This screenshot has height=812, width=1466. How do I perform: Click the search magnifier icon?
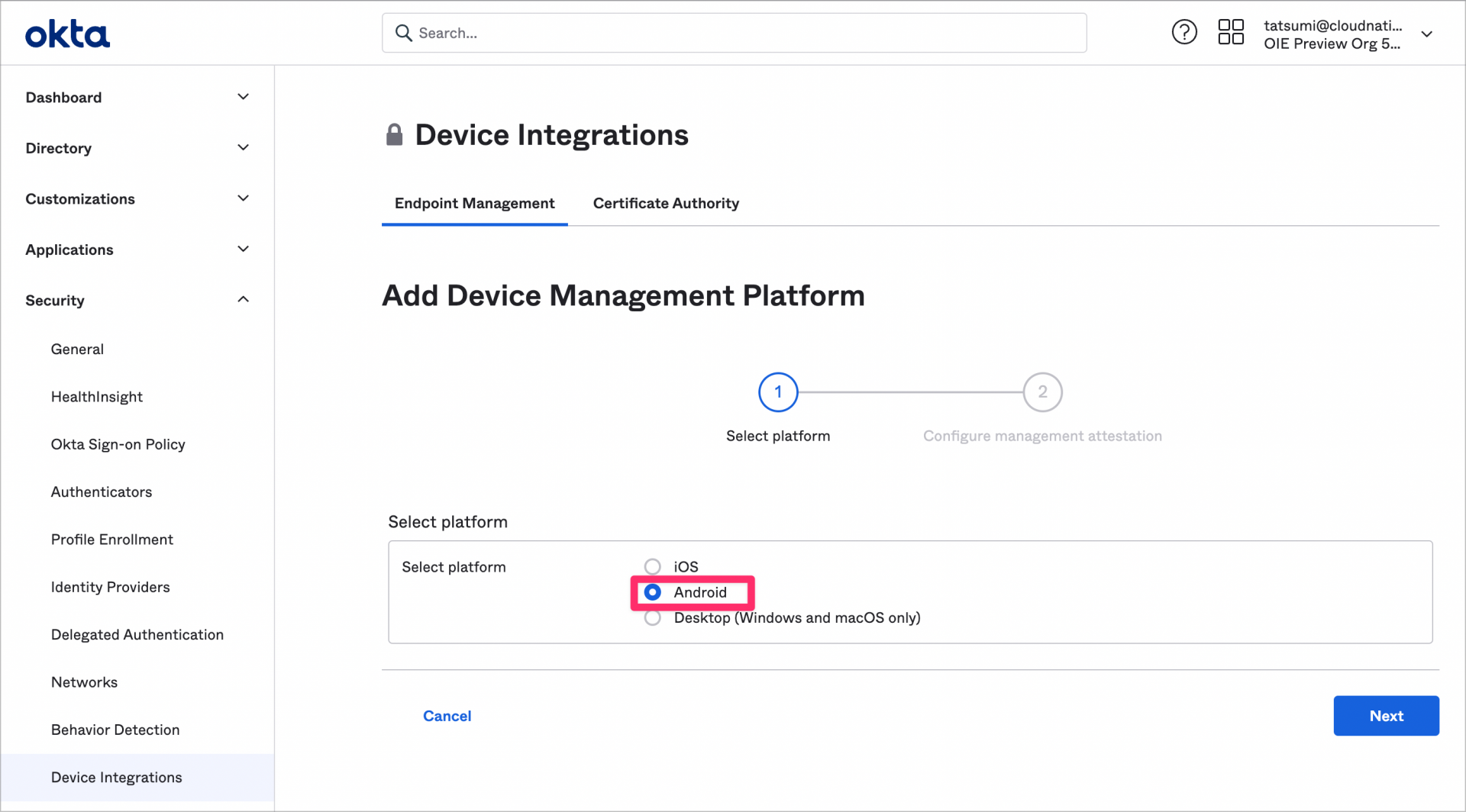[404, 33]
